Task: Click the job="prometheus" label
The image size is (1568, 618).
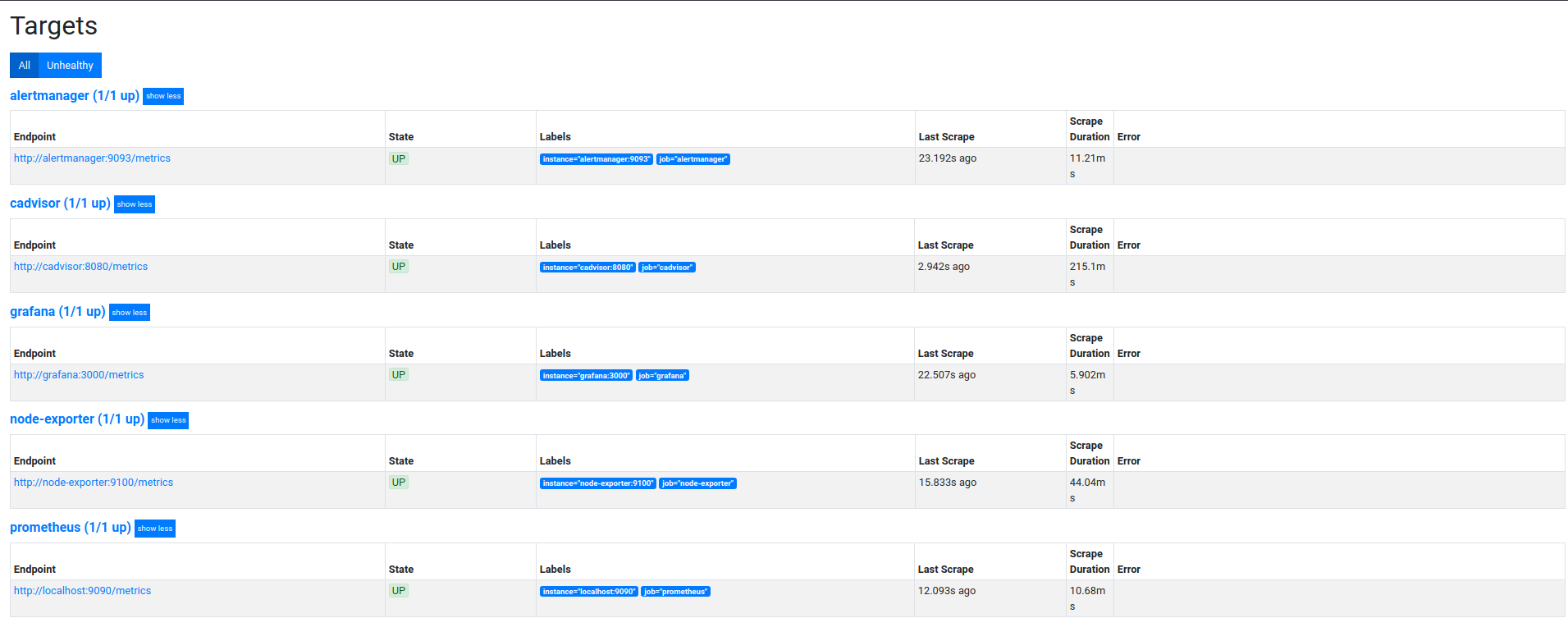Action: tap(675, 592)
